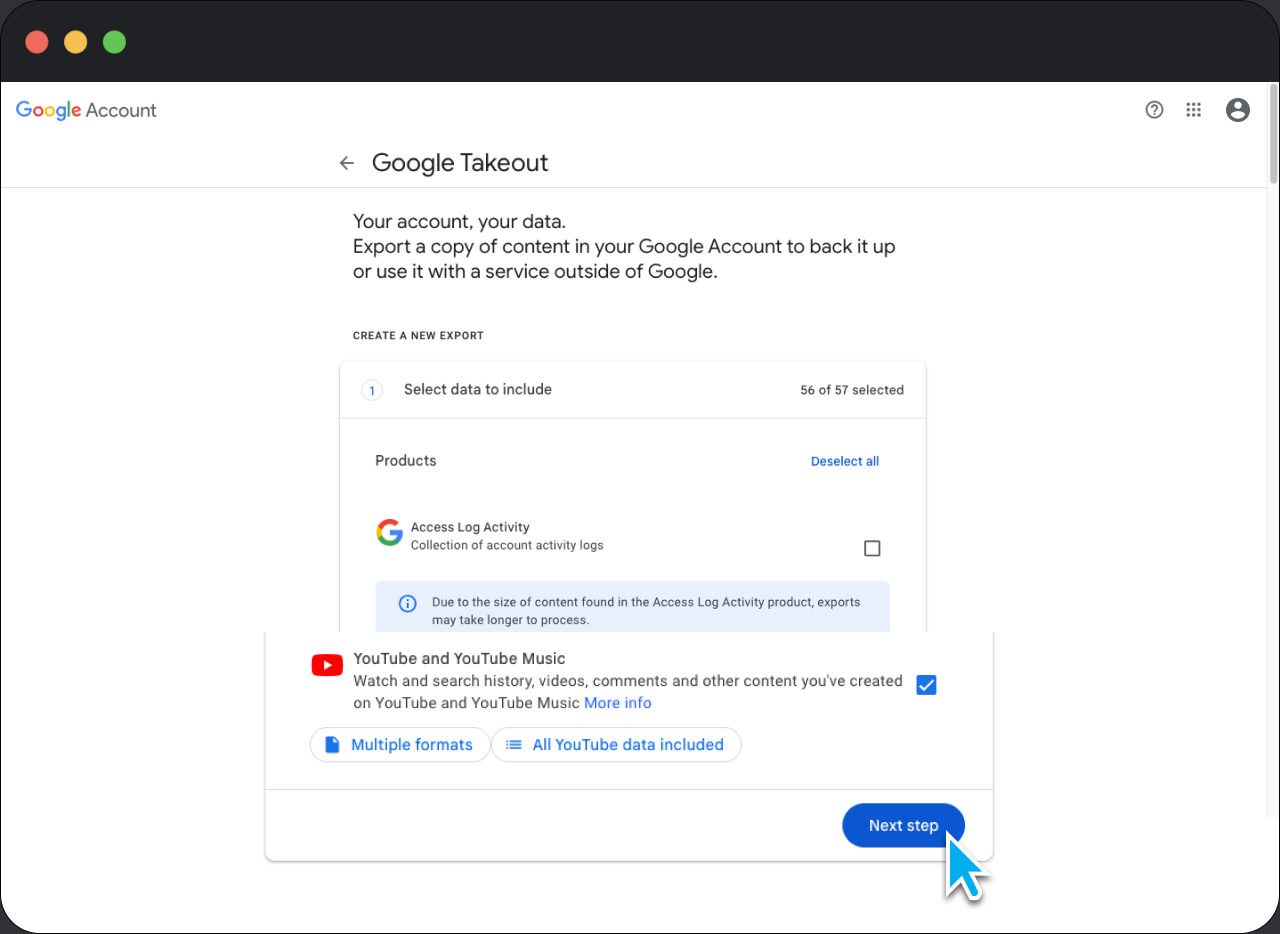Click the step 1 badge

pyautogui.click(x=372, y=390)
